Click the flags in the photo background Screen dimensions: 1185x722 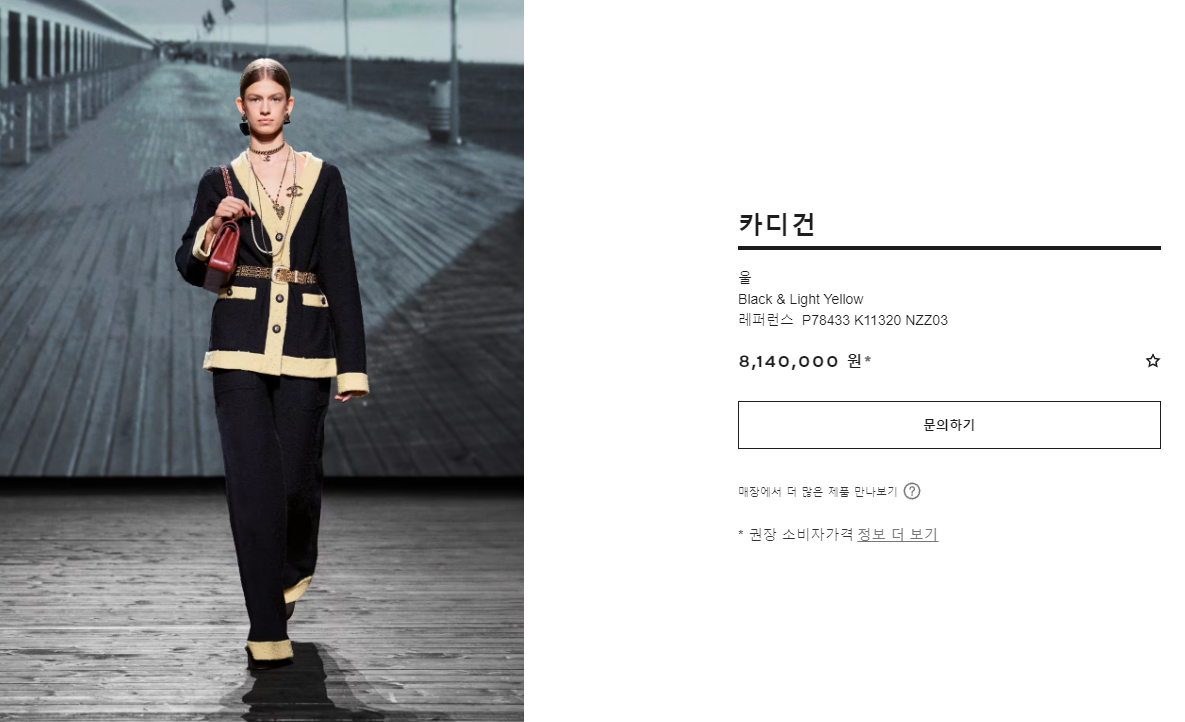pyautogui.click(x=218, y=15)
